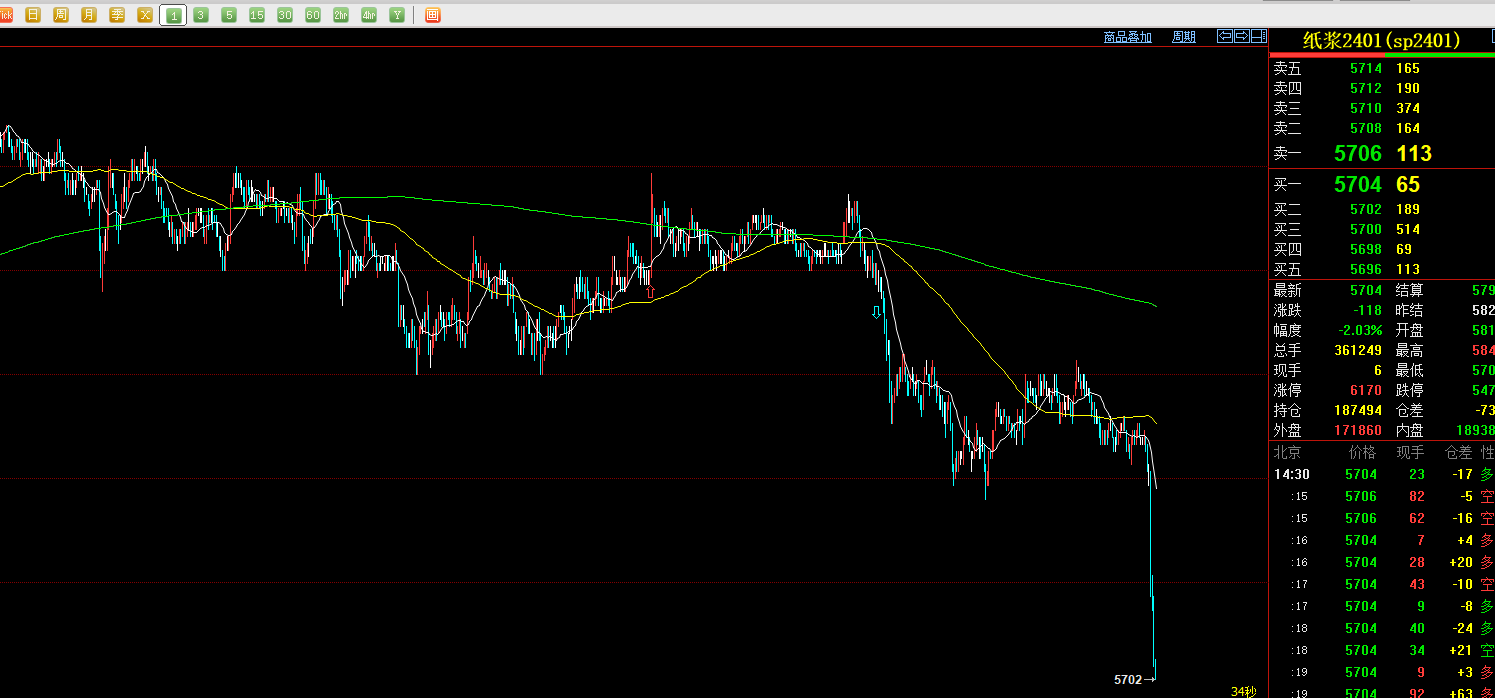Image resolution: width=1495 pixels, height=698 pixels.
Task: Switch to 5-minute chart interval
Action: tap(229, 15)
